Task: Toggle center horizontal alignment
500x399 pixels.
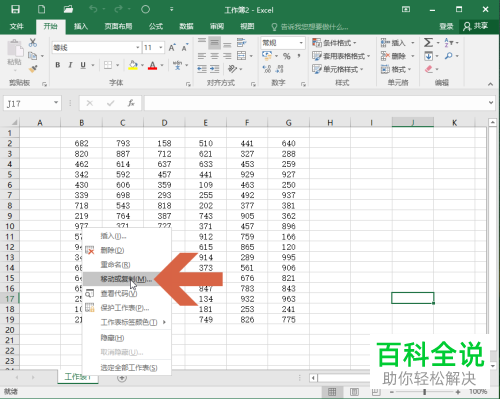Action: (215, 56)
